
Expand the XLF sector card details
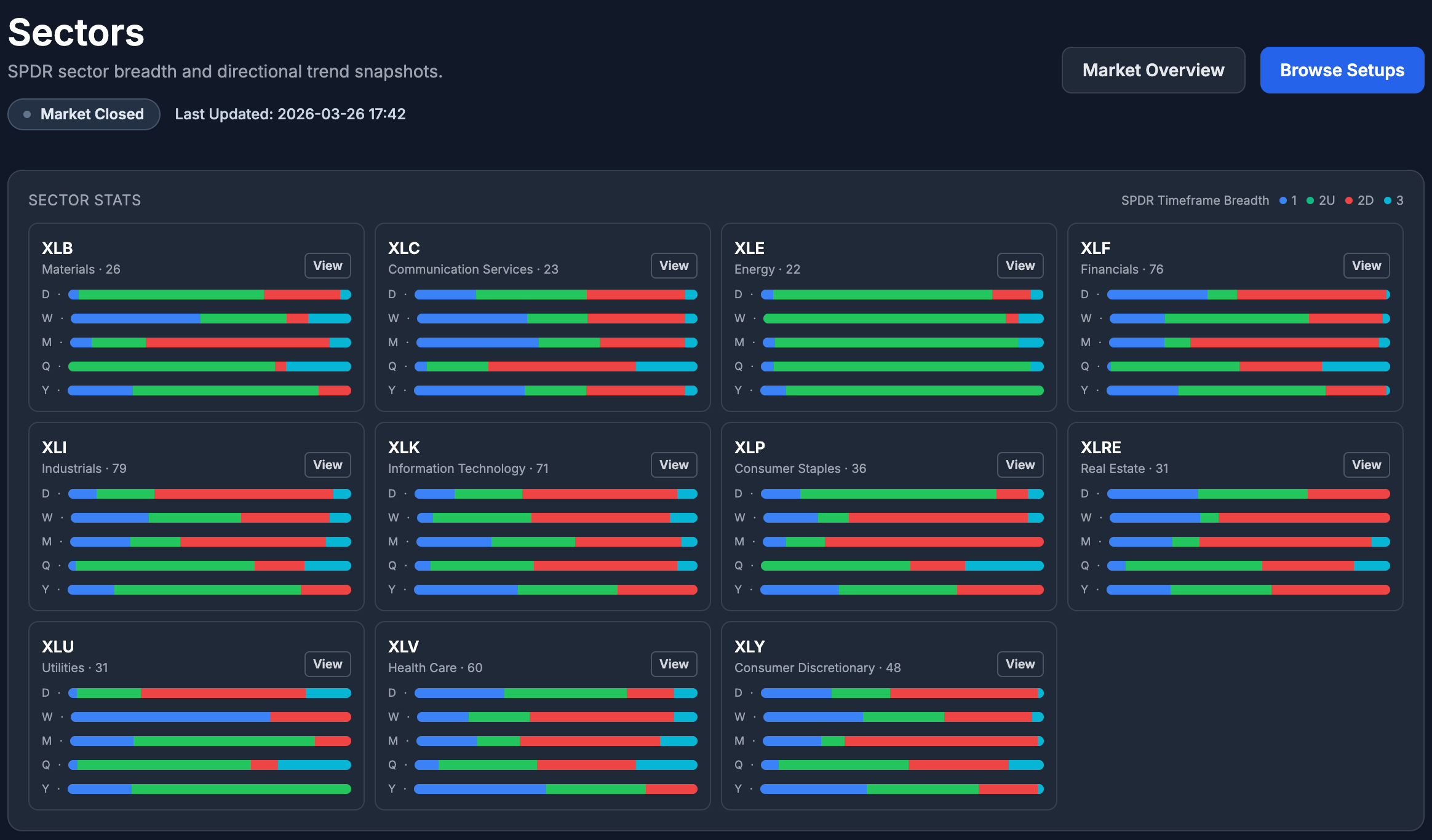[1366, 266]
